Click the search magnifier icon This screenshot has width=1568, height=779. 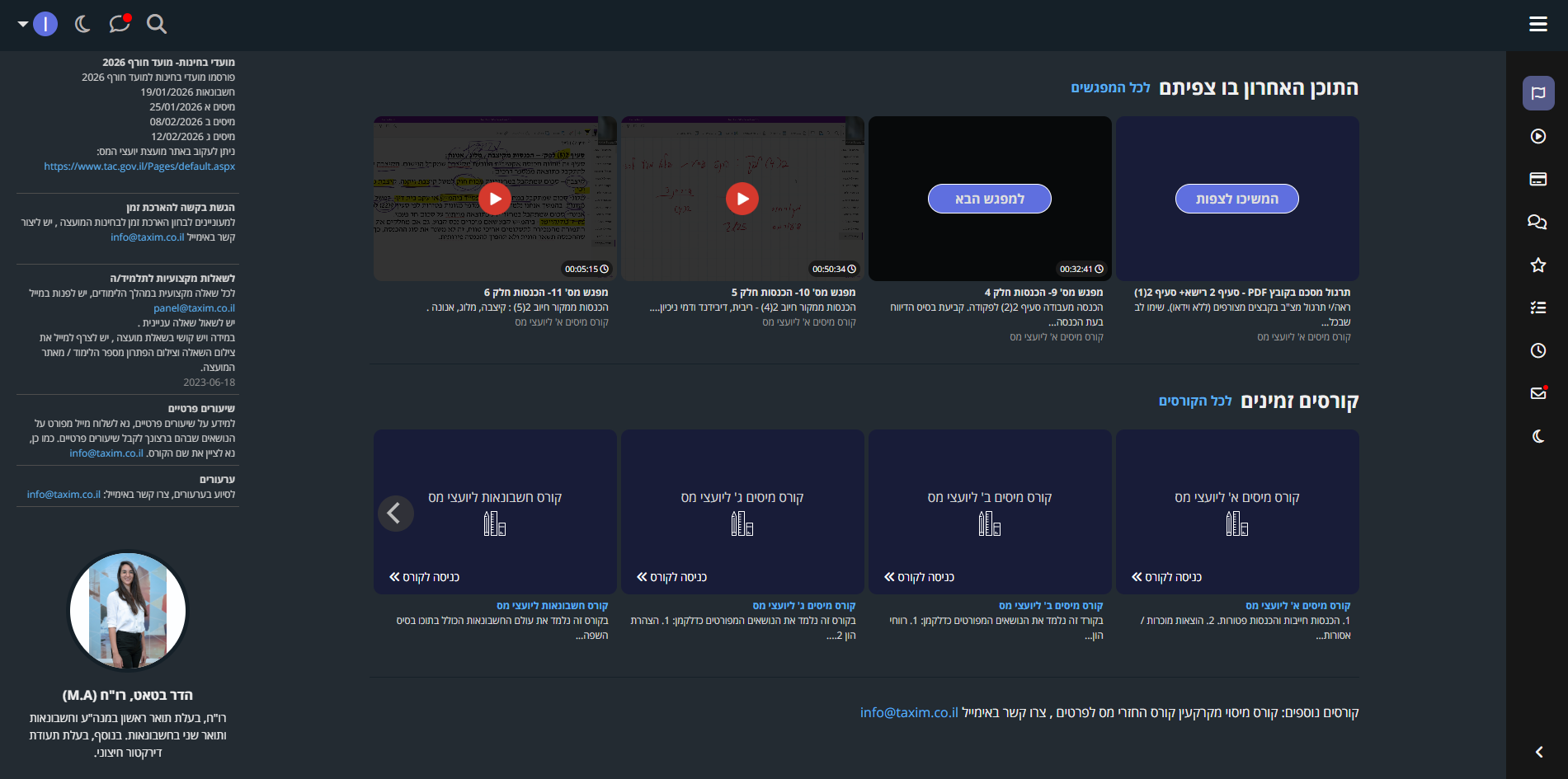157,24
